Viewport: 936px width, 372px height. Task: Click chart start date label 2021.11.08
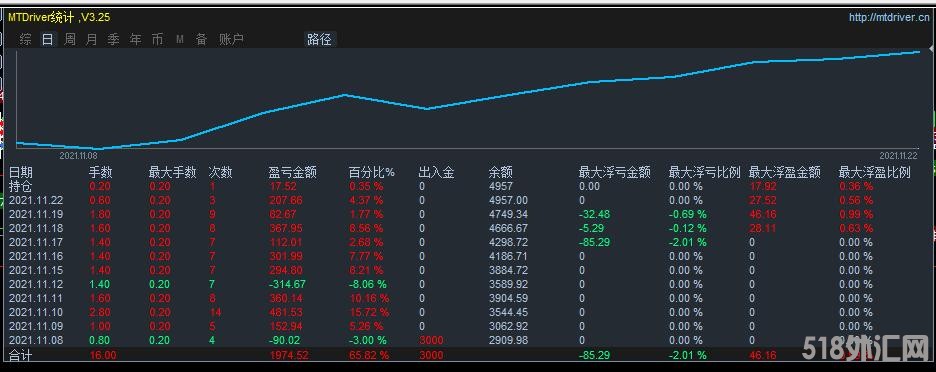click(78, 155)
